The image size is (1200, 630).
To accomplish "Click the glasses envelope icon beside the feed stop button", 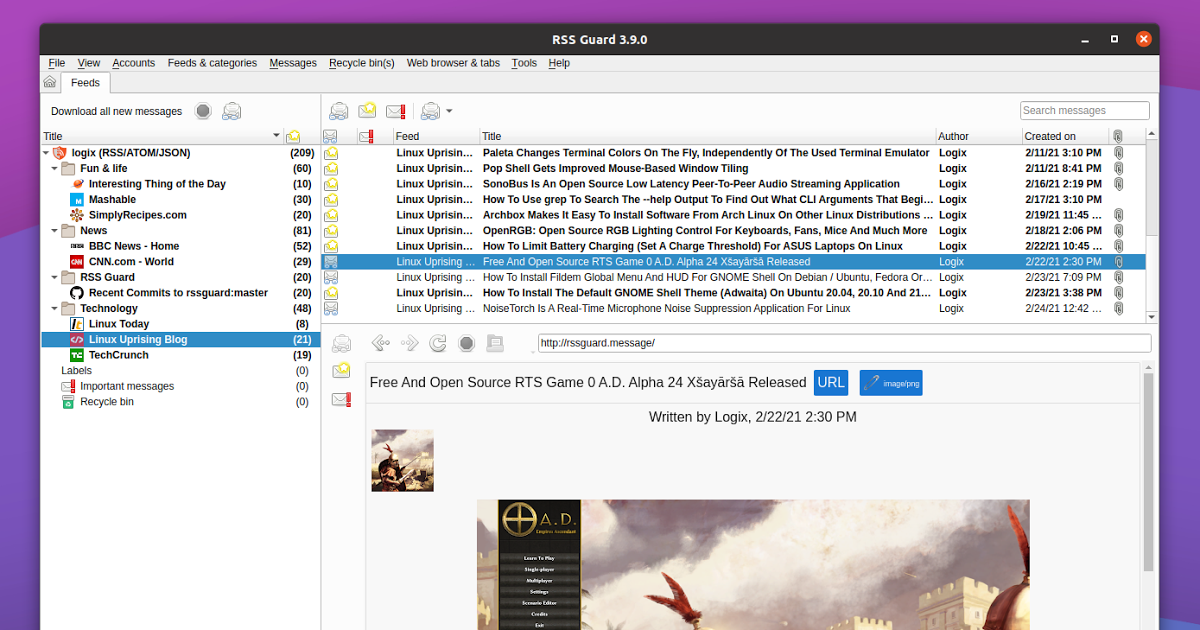I will pos(232,111).
